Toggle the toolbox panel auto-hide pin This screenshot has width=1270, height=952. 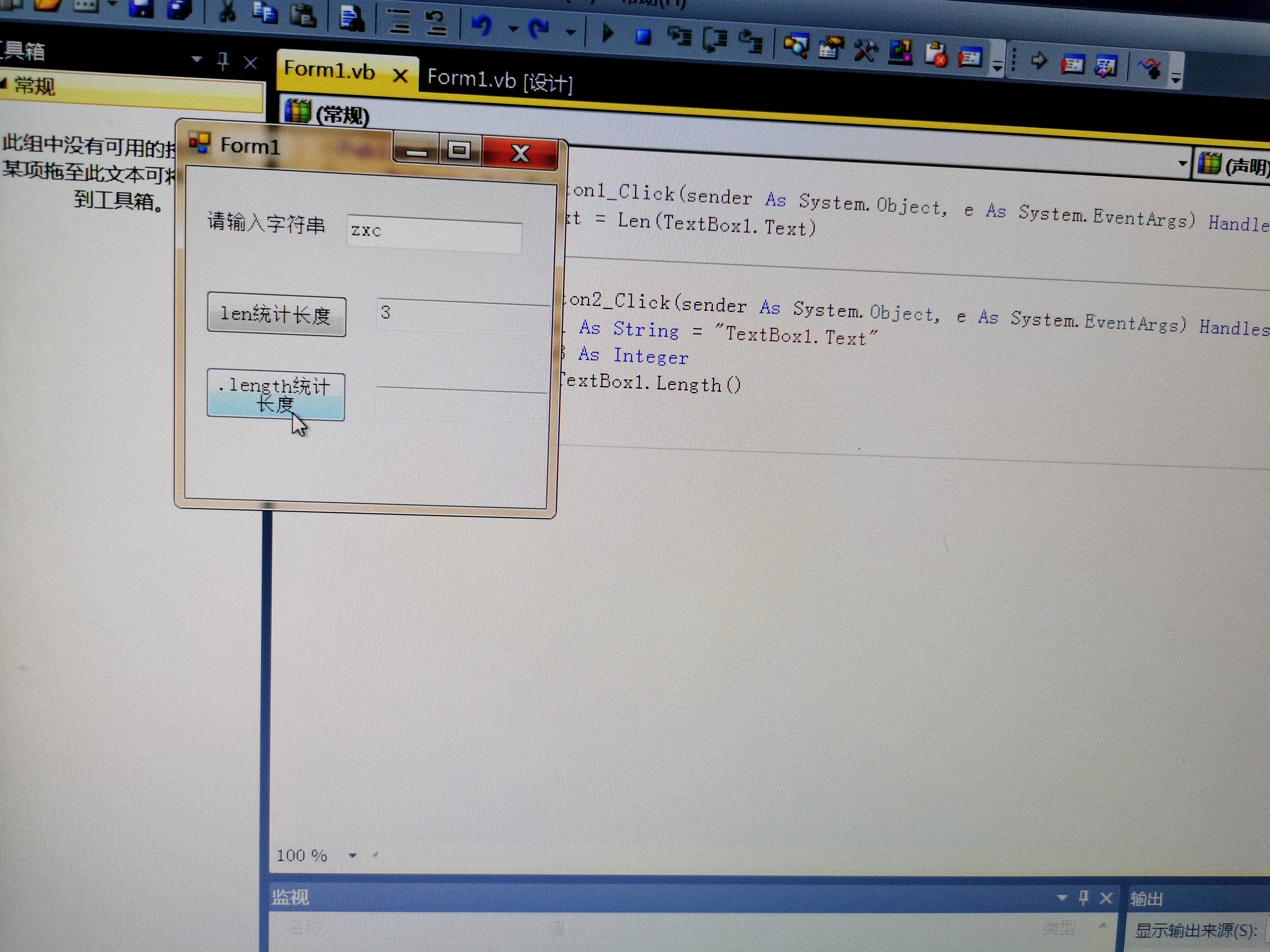tap(224, 60)
